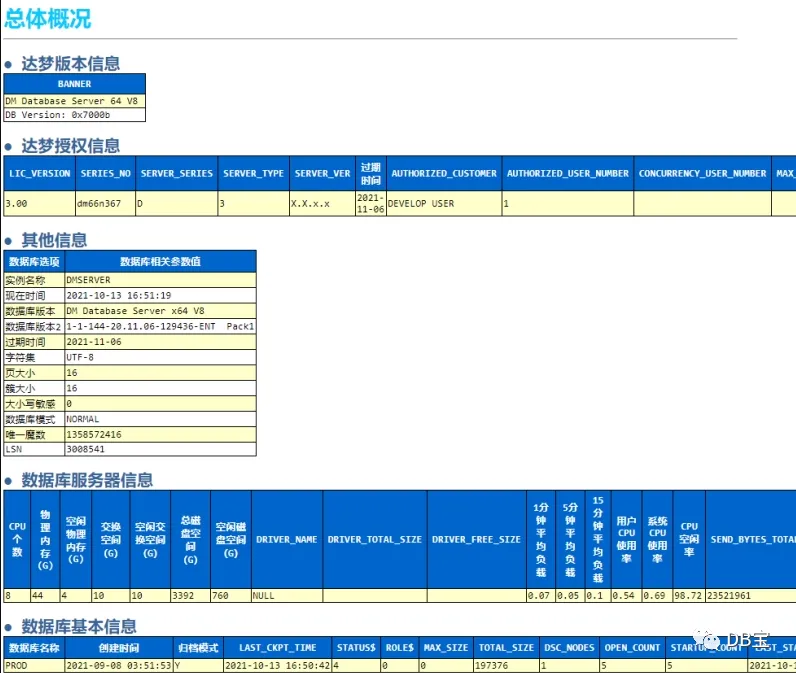This screenshot has width=796, height=673.
Task: Select the total disk space value 3392
Action: pos(190,596)
